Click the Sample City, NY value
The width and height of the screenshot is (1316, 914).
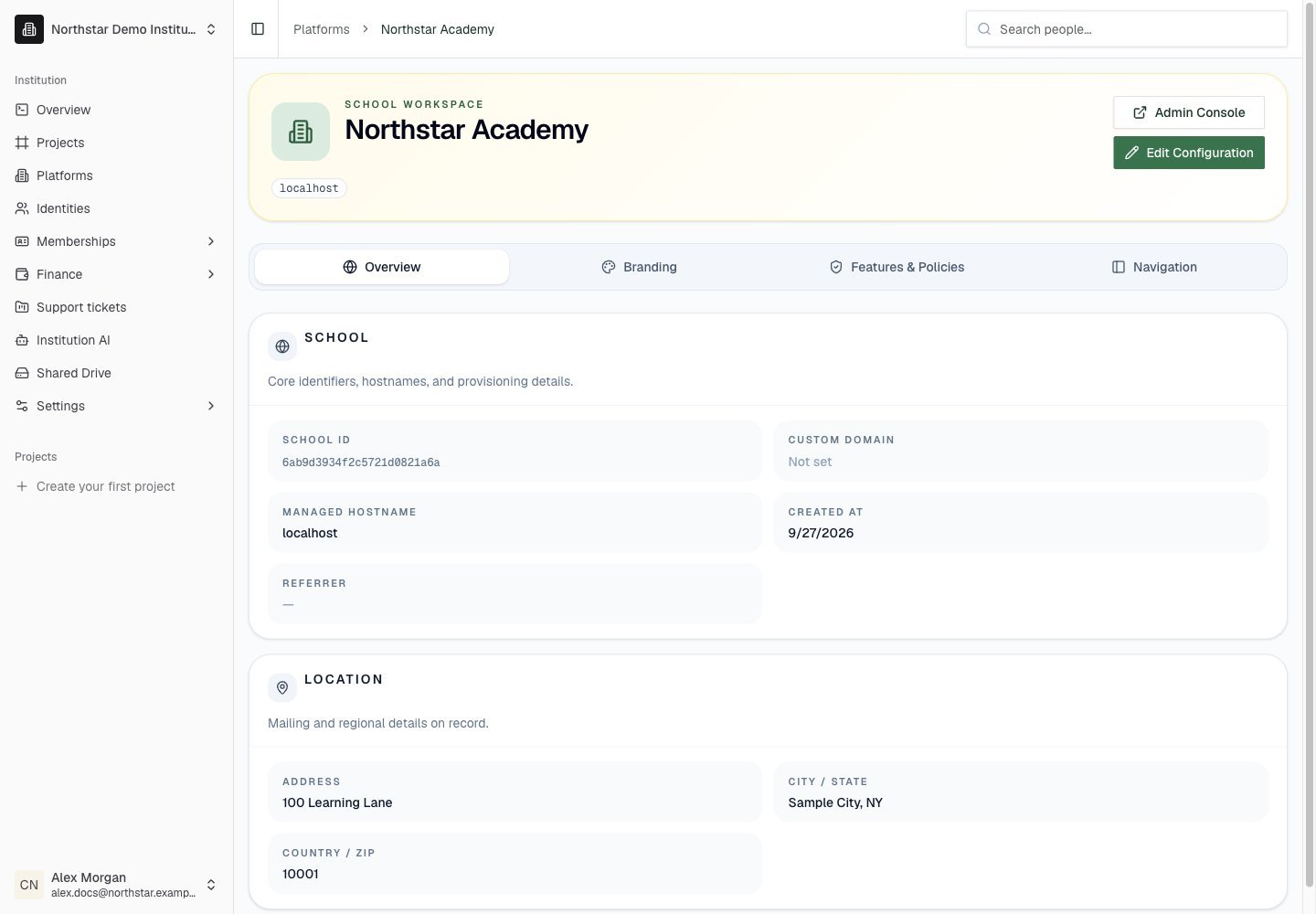click(835, 802)
